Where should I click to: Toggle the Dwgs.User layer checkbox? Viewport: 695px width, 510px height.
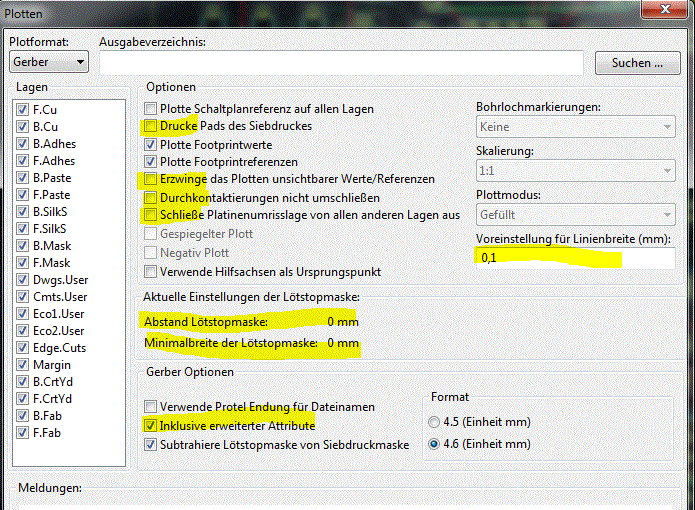(22, 280)
